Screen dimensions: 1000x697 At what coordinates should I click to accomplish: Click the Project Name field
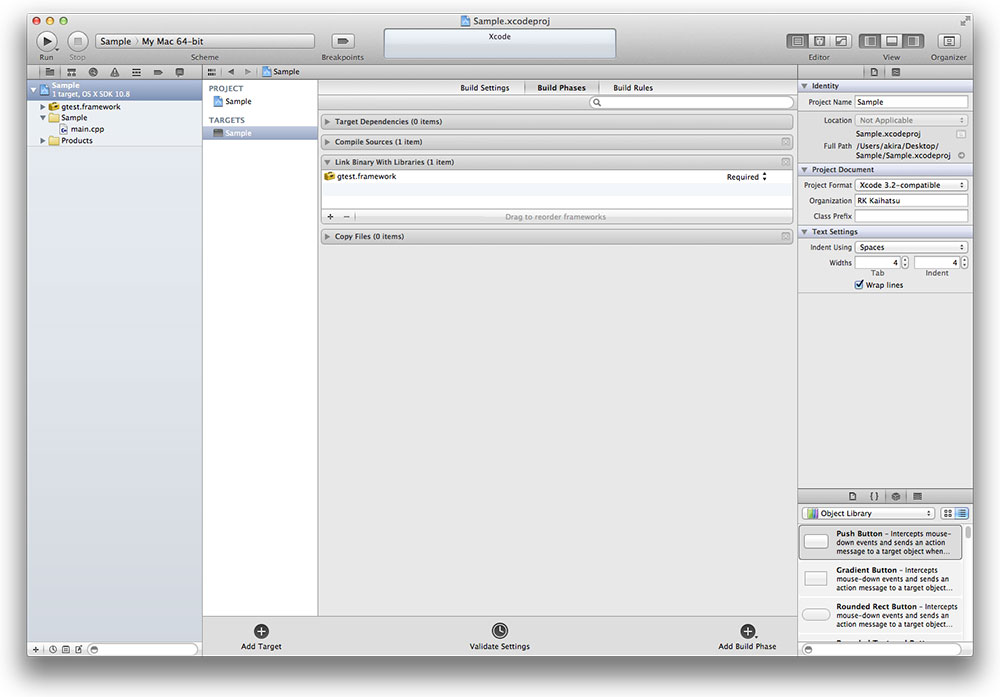coord(911,102)
